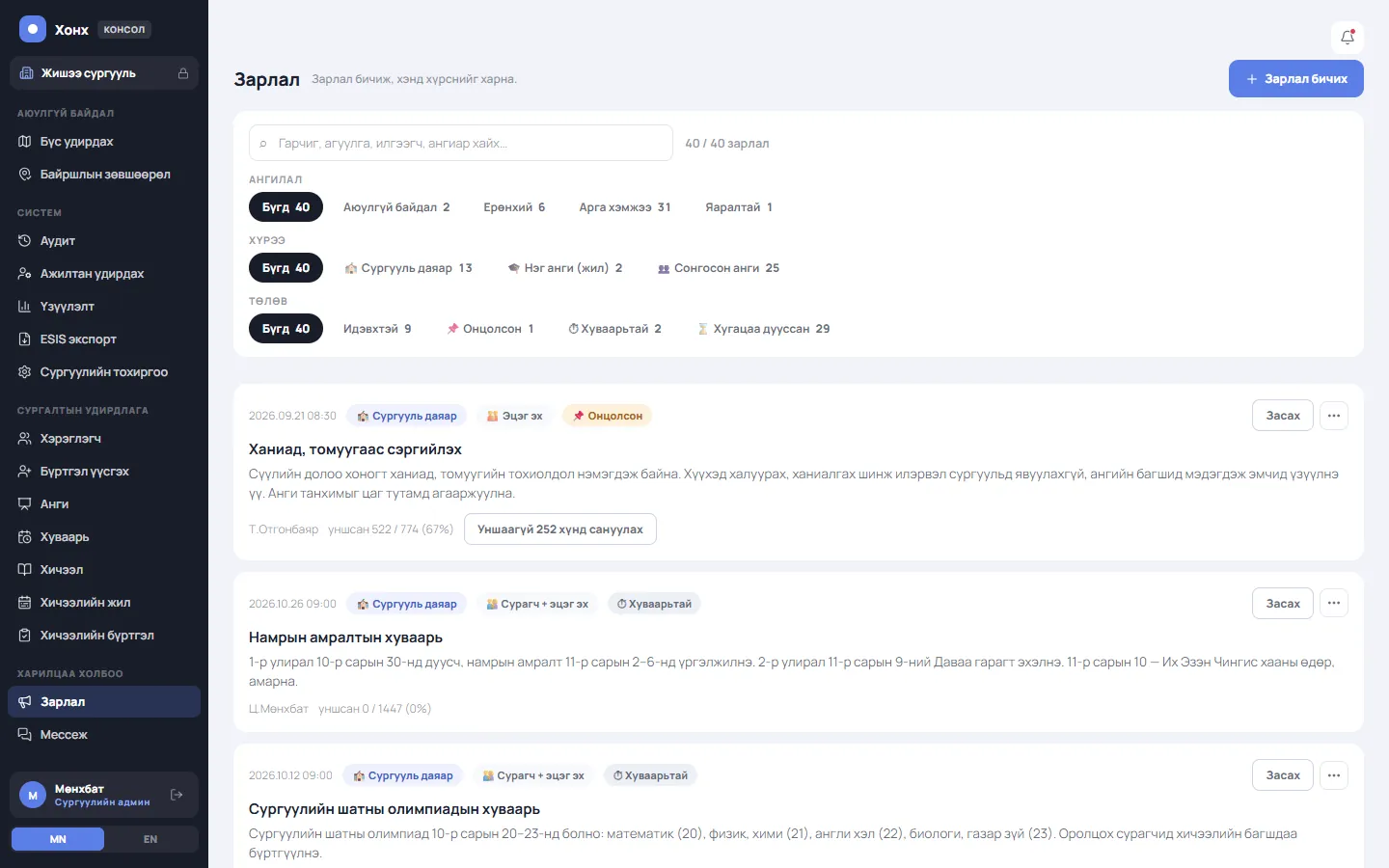Click the ESIS экспорт file icon
Screen dimensions: 1389x868
(25, 339)
